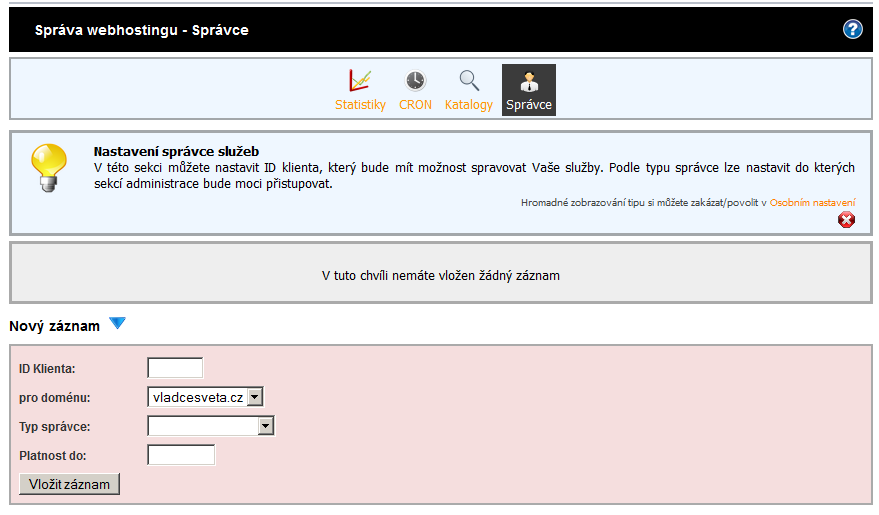Open the pro doménu dropdown
879x515 pixels.
[254, 397]
